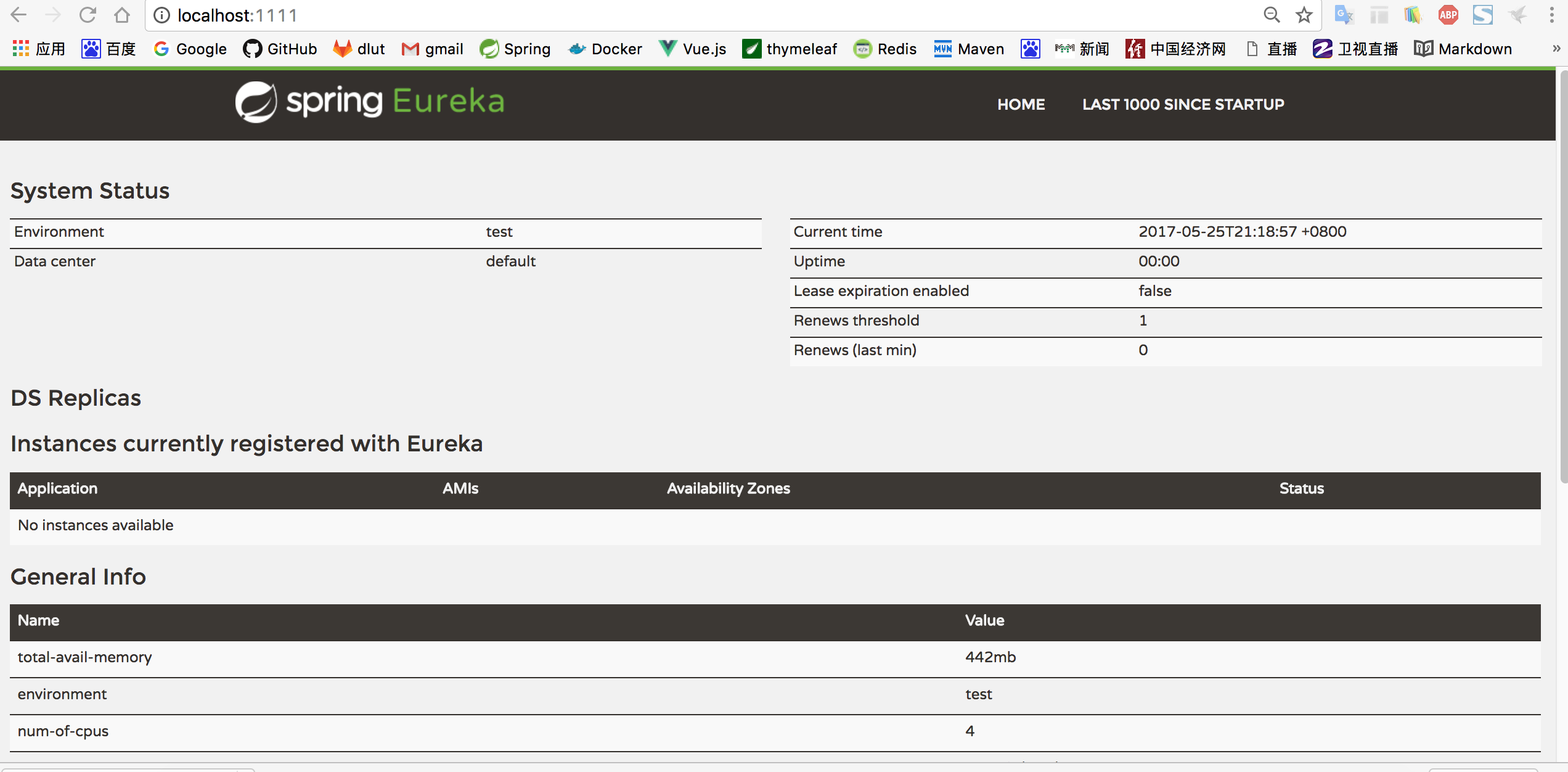
Task: Open LAST 1000 SINCE STARTUP page
Action: 1183,104
